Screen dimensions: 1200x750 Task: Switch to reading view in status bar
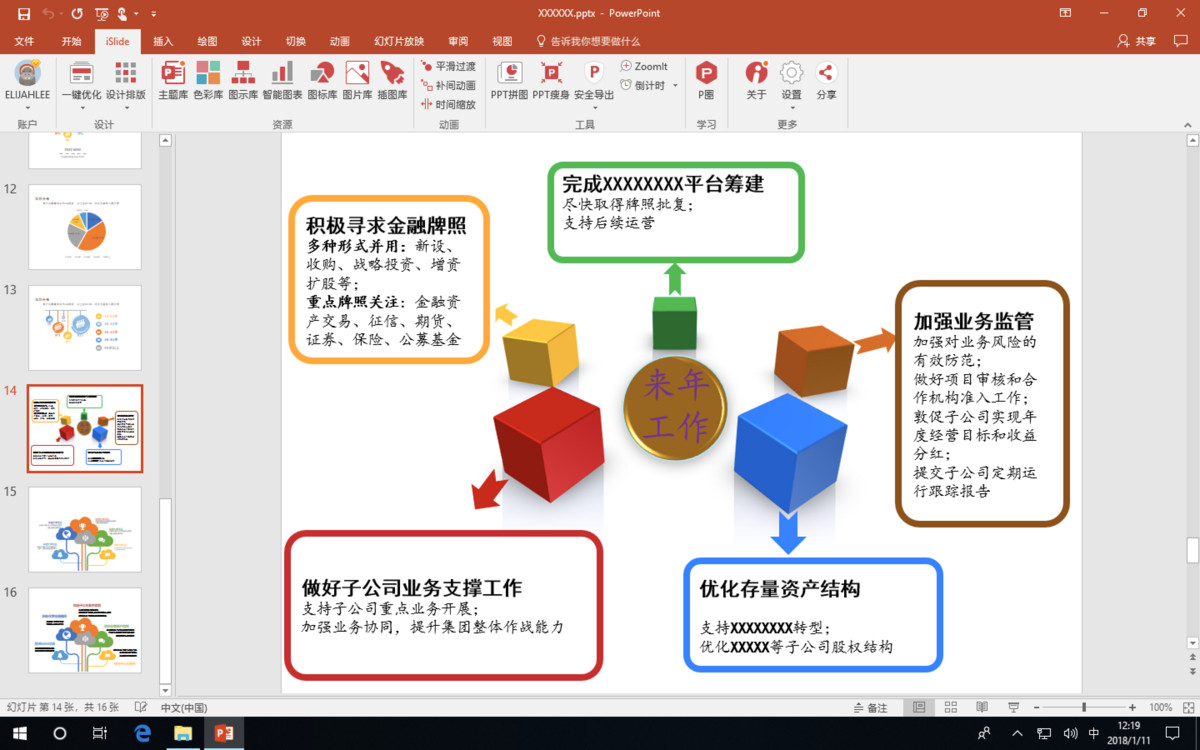pos(982,708)
